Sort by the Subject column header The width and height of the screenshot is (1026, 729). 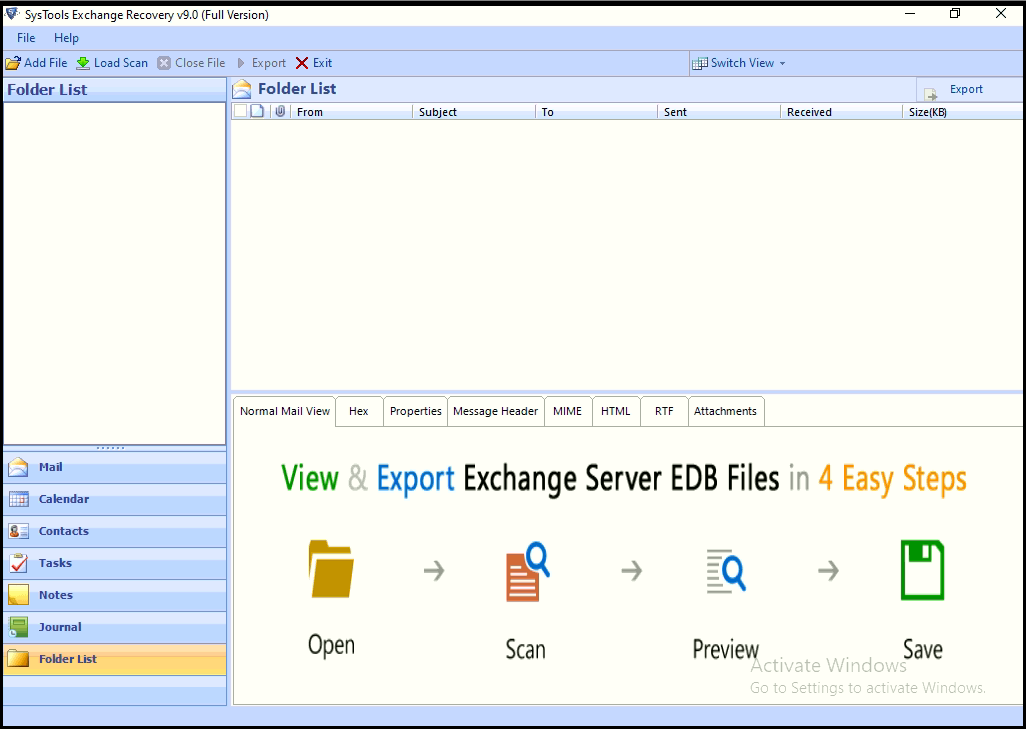click(x=474, y=112)
